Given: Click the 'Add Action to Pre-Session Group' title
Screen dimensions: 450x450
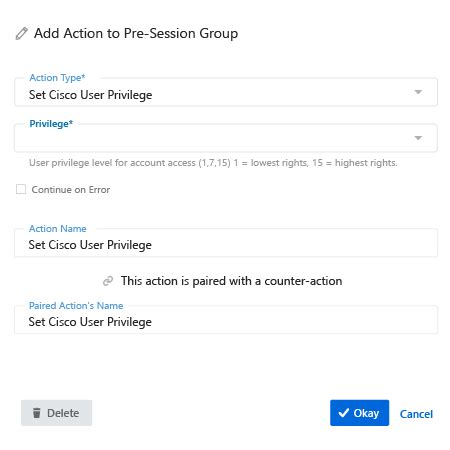Looking at the screenshot, I should point(136,34).
